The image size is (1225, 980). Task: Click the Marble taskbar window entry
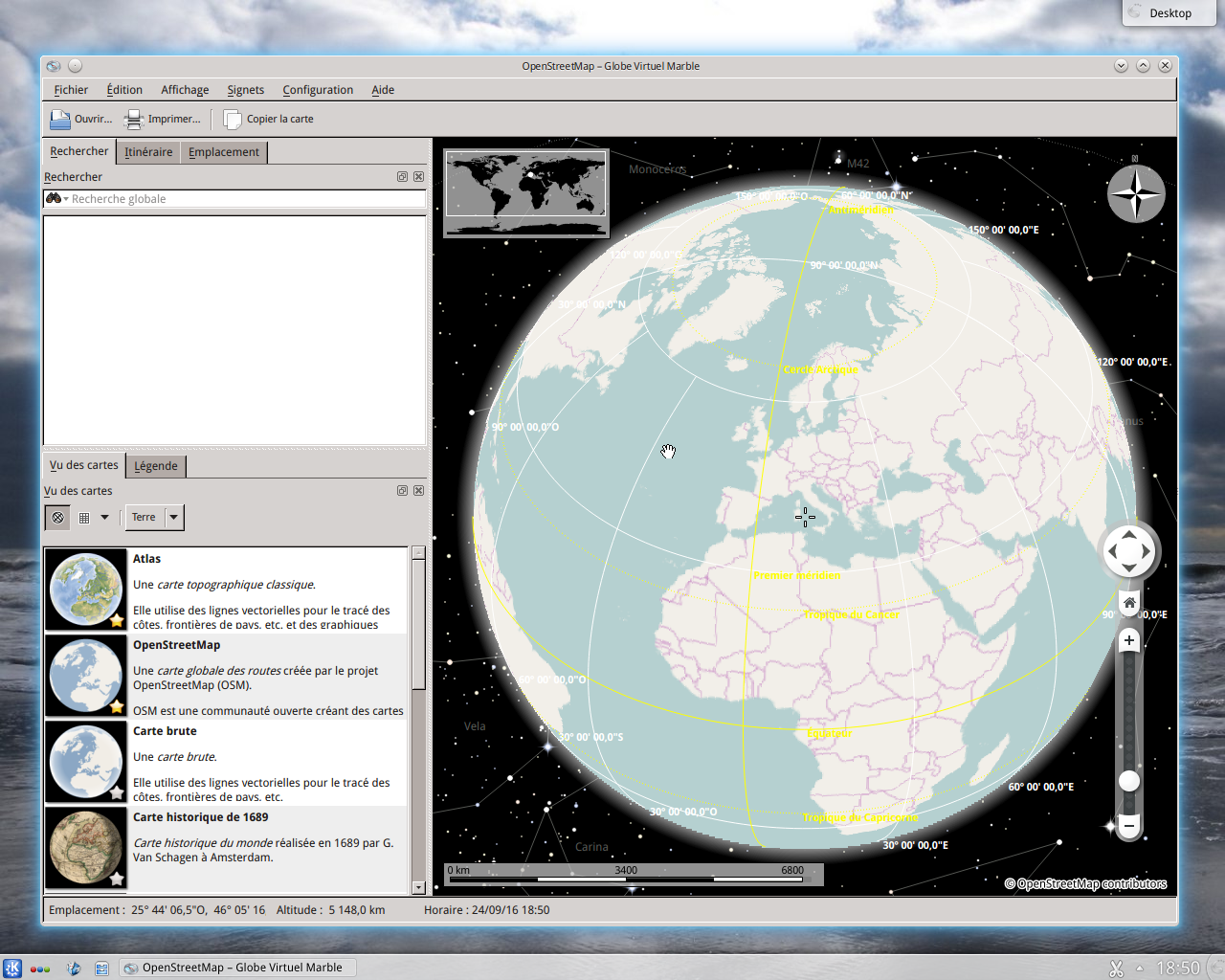(x=237, y=968)
